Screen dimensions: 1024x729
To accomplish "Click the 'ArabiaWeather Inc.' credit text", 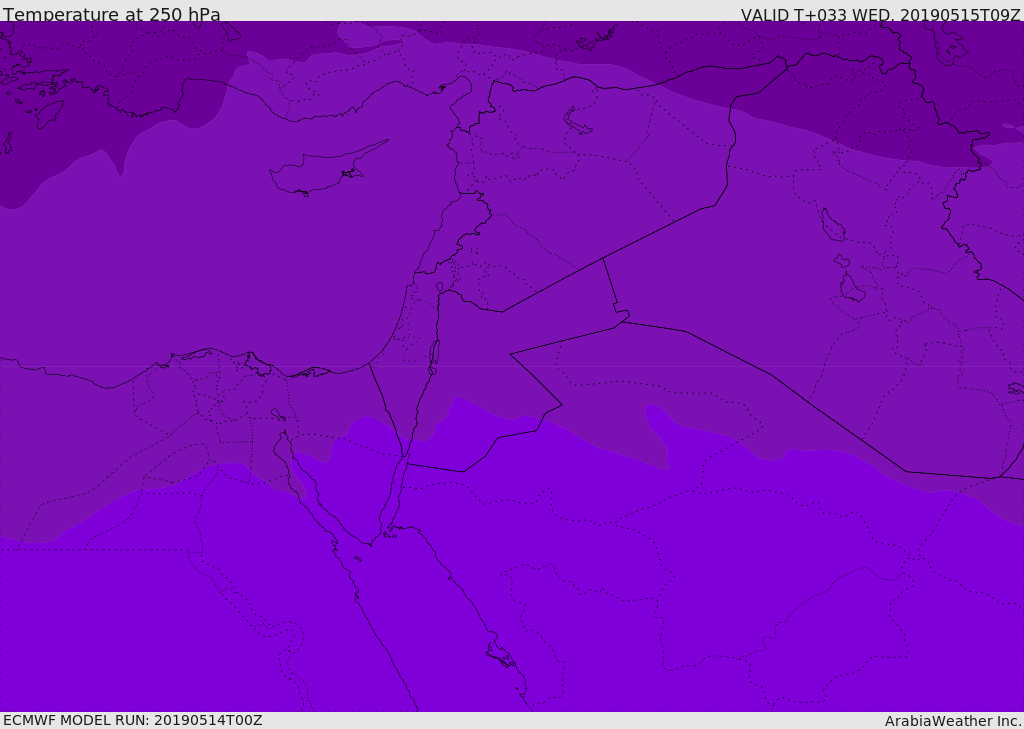I will click(x=954, y=721).
